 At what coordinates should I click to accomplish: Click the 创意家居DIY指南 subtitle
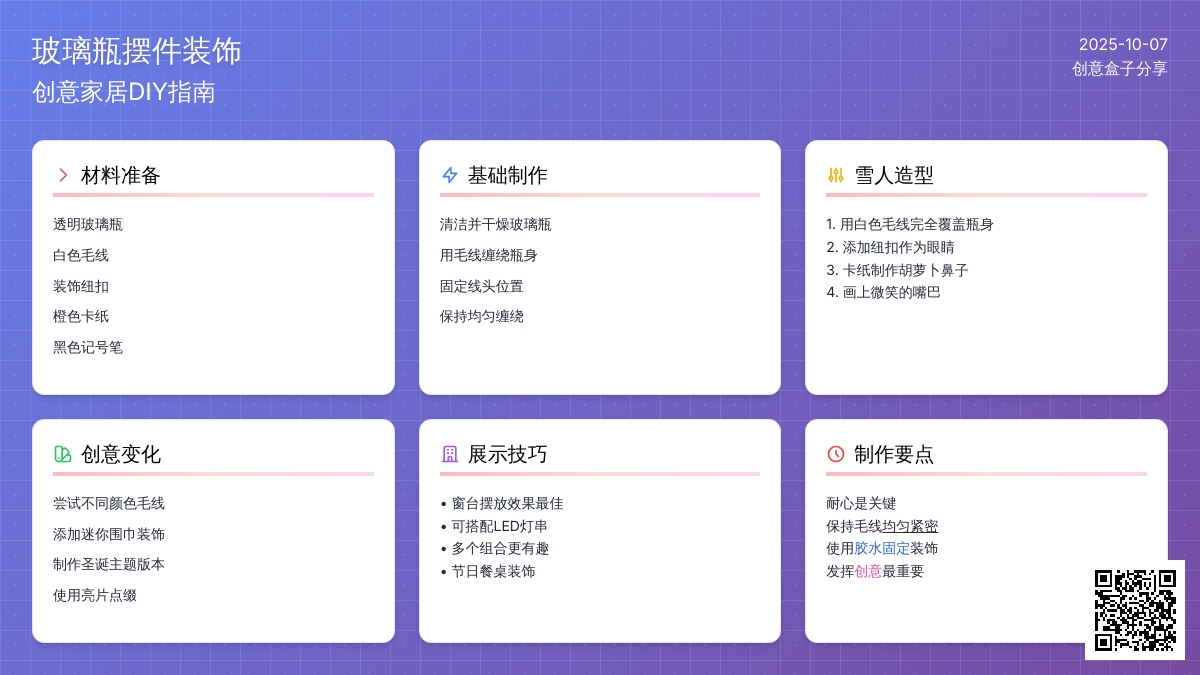(x=123, y=92)
